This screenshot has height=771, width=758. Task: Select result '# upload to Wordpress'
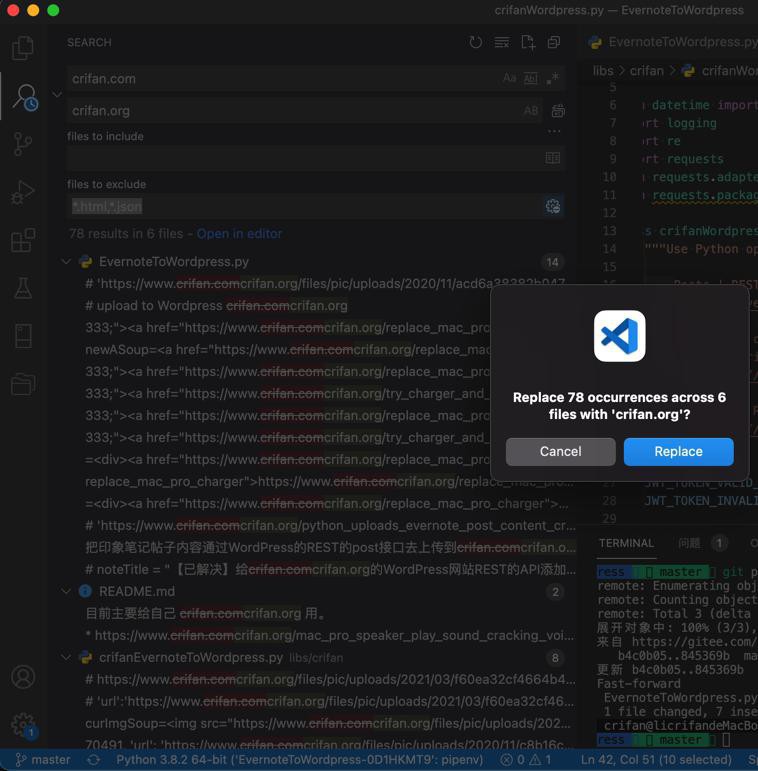(x=216, y=306)
